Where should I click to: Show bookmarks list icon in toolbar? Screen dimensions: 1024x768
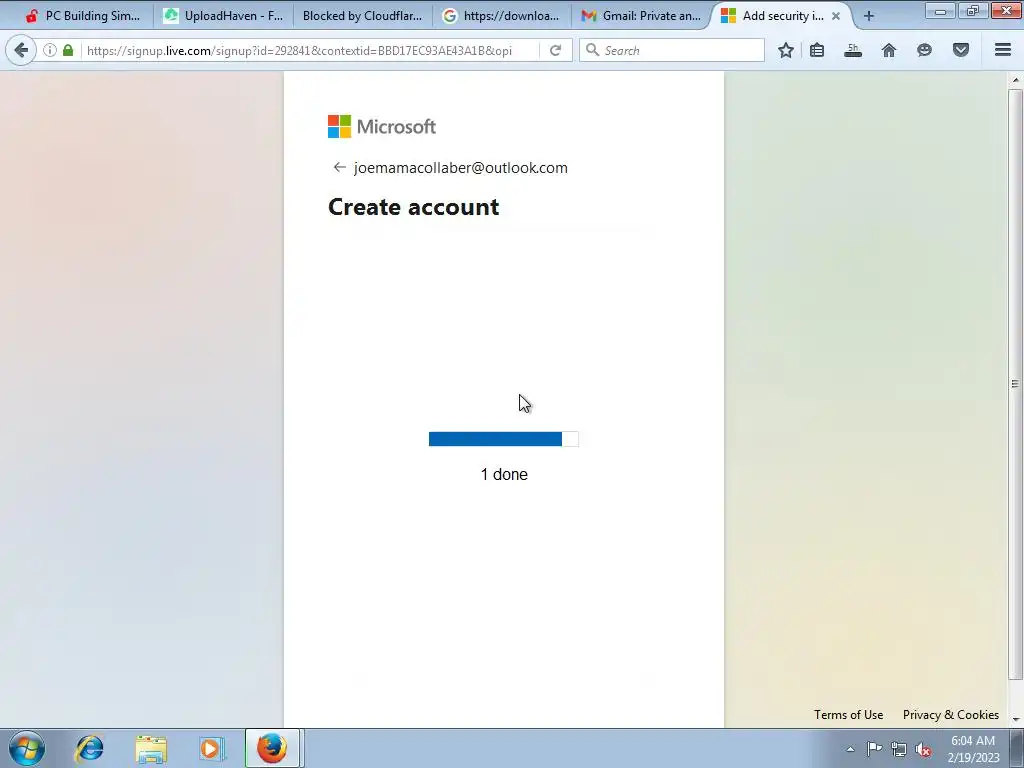coord(817,50)
